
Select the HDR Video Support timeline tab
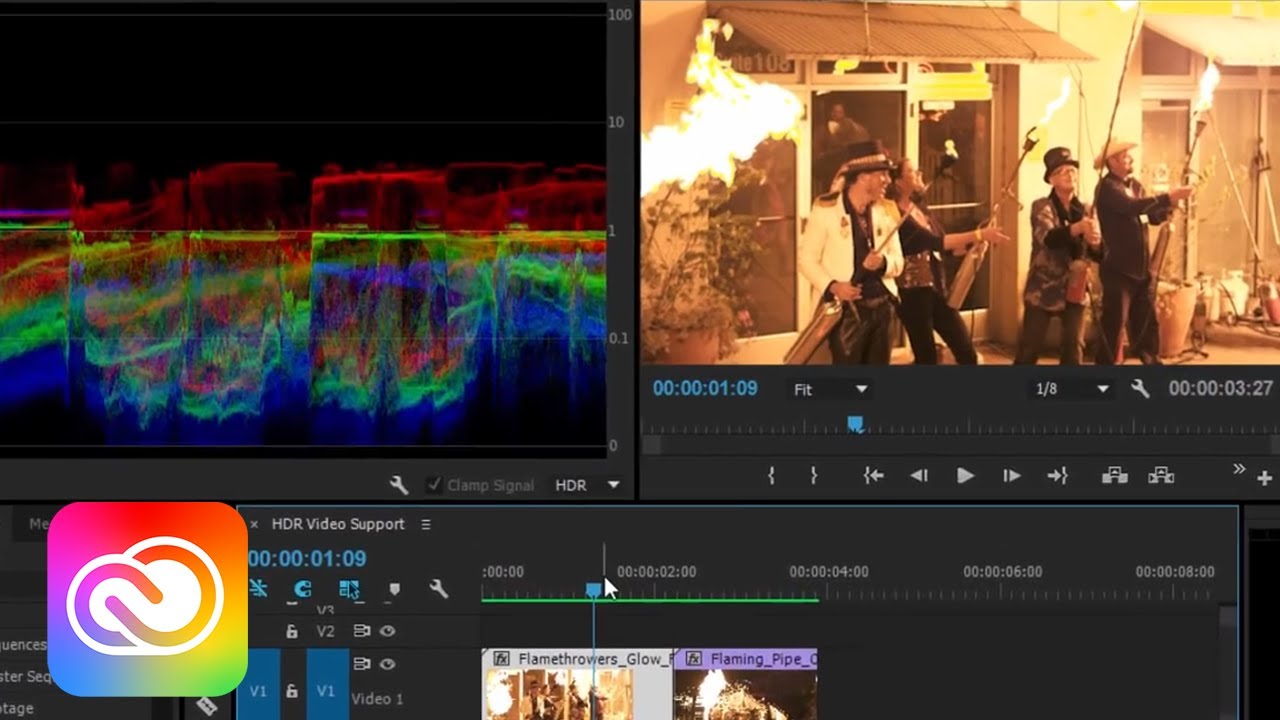click(338, 524)
